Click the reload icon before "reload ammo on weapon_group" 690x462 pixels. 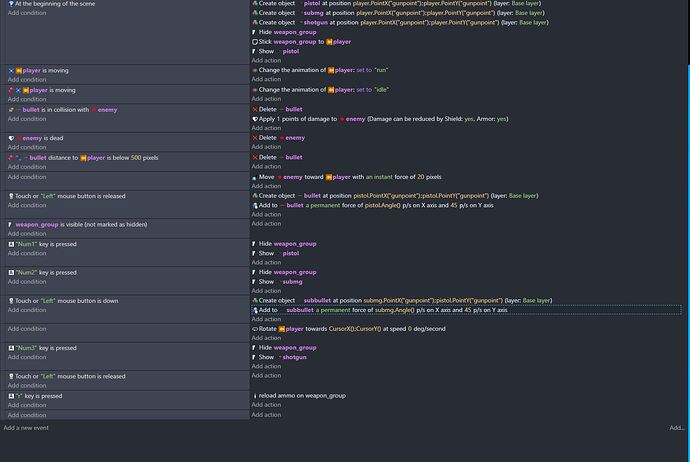point(256,396)
